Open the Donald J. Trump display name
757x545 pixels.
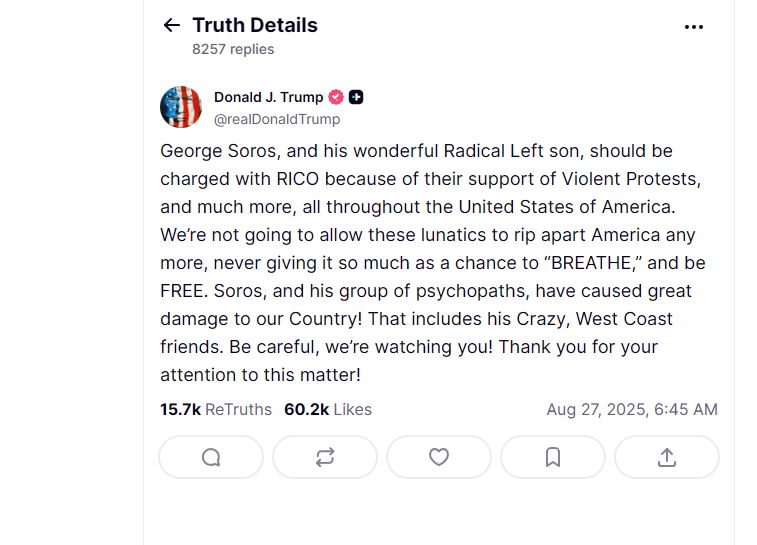[268, 97]
